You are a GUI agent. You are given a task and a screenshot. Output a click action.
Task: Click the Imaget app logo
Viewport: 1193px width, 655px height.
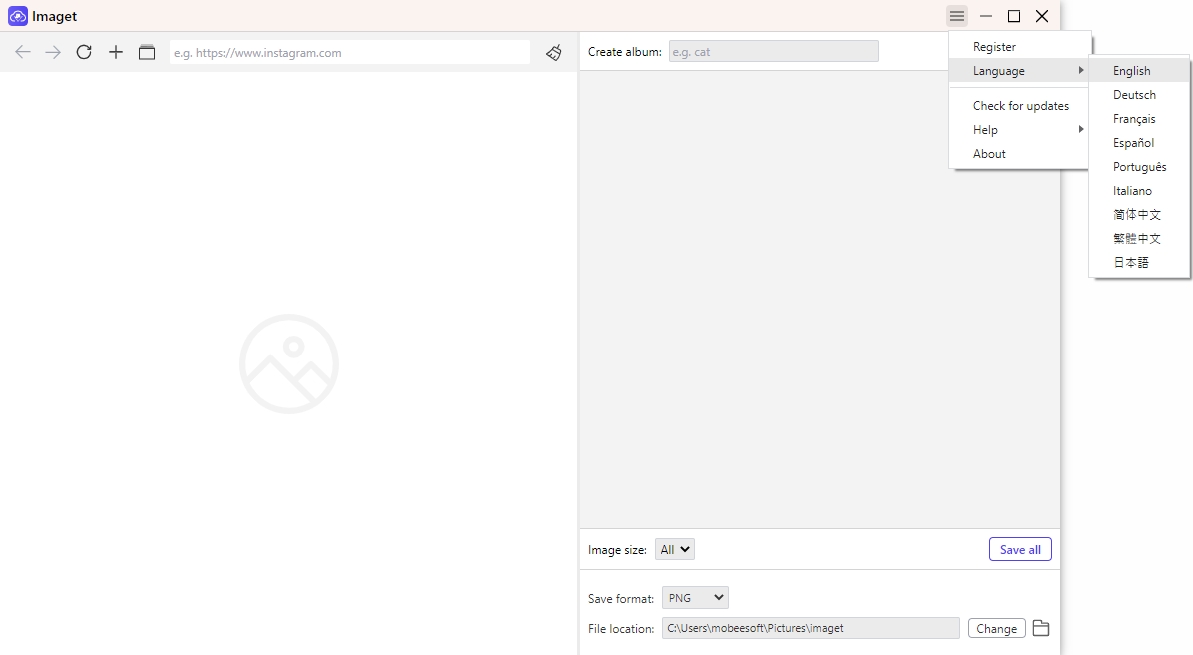(17, 16)
